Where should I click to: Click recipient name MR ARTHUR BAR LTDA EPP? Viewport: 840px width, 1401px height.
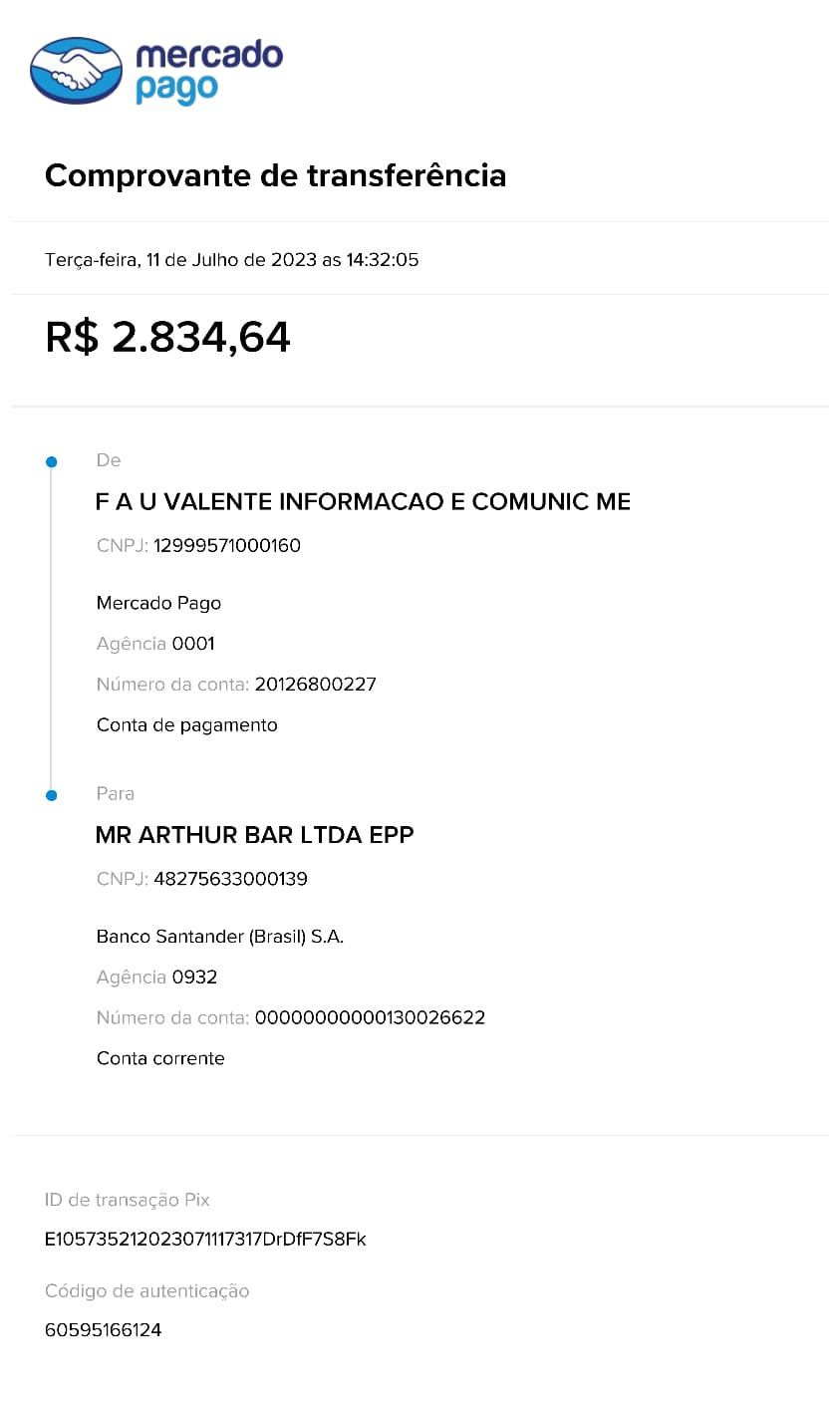coord(254,835)
